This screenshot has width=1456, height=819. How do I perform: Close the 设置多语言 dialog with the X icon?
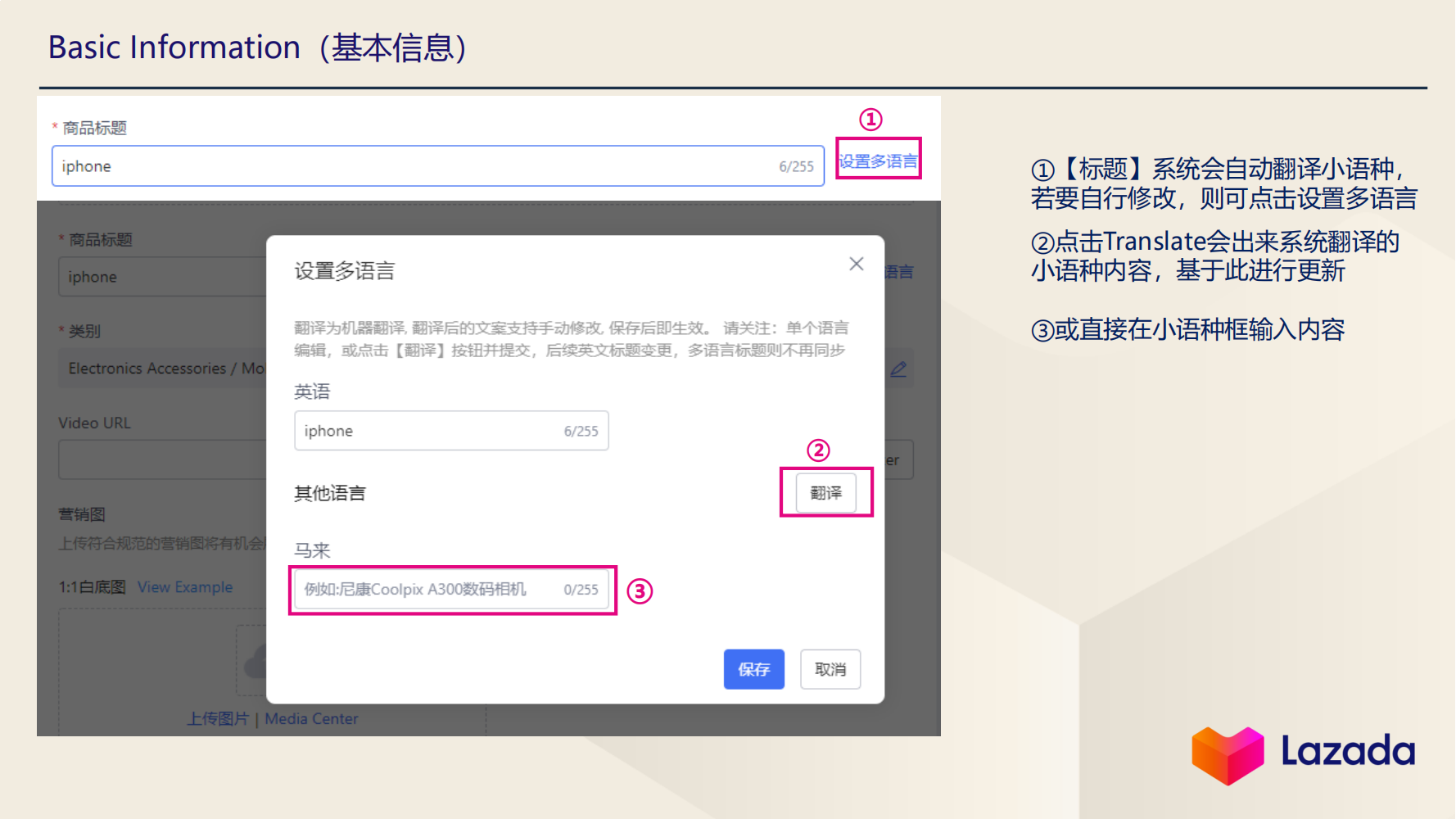(857, 264)
